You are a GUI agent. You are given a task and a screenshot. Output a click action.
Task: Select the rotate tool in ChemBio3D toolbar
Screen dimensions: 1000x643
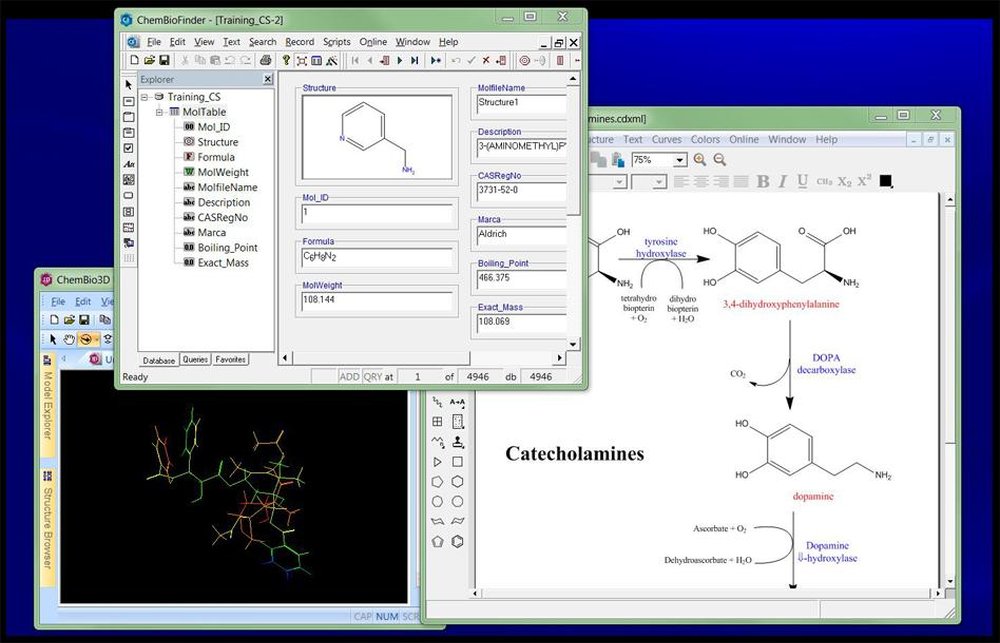pyautogui.click(x=86, y=339)
